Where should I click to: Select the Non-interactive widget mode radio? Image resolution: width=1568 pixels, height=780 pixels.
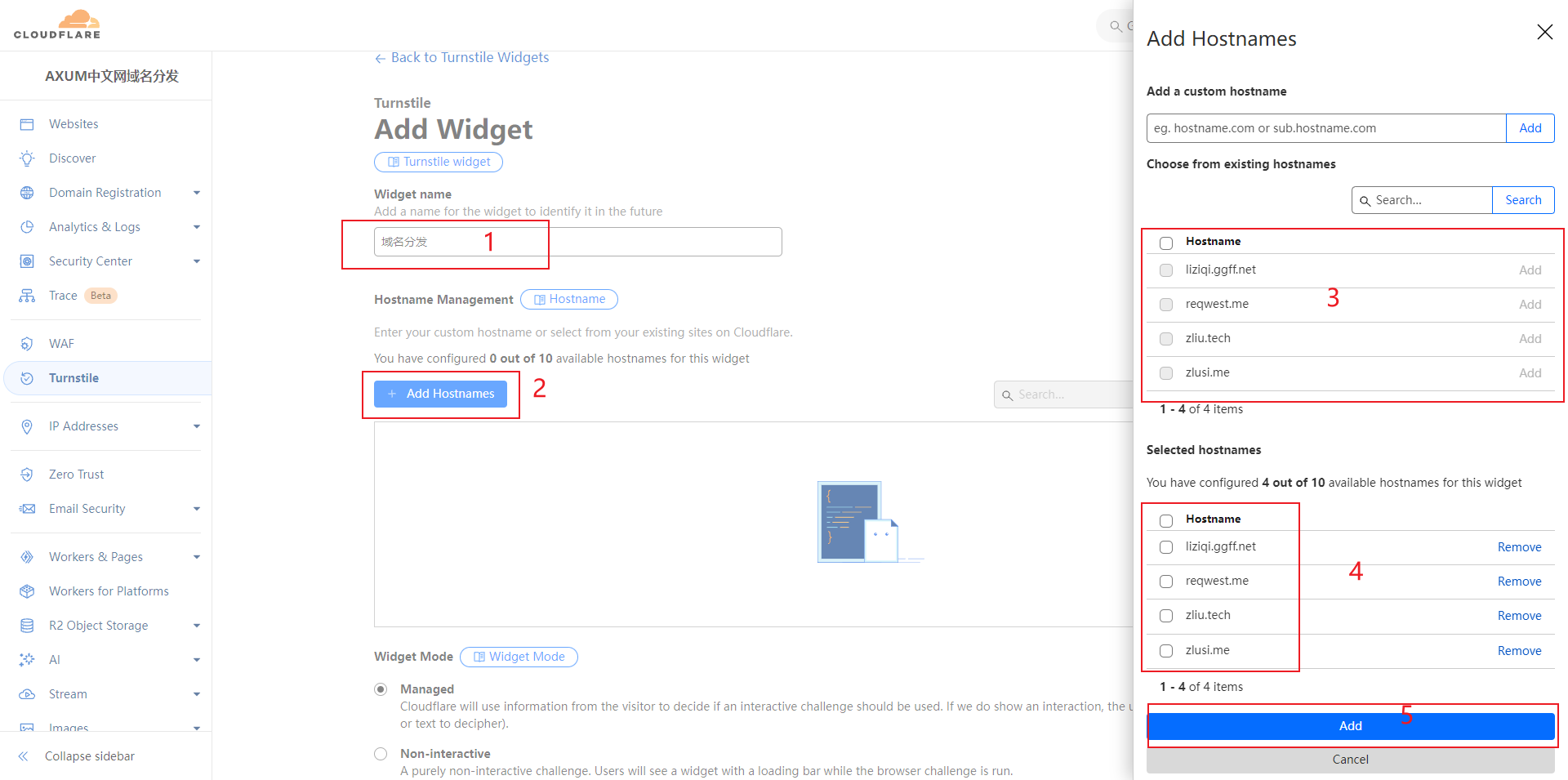tap(381, 754)
